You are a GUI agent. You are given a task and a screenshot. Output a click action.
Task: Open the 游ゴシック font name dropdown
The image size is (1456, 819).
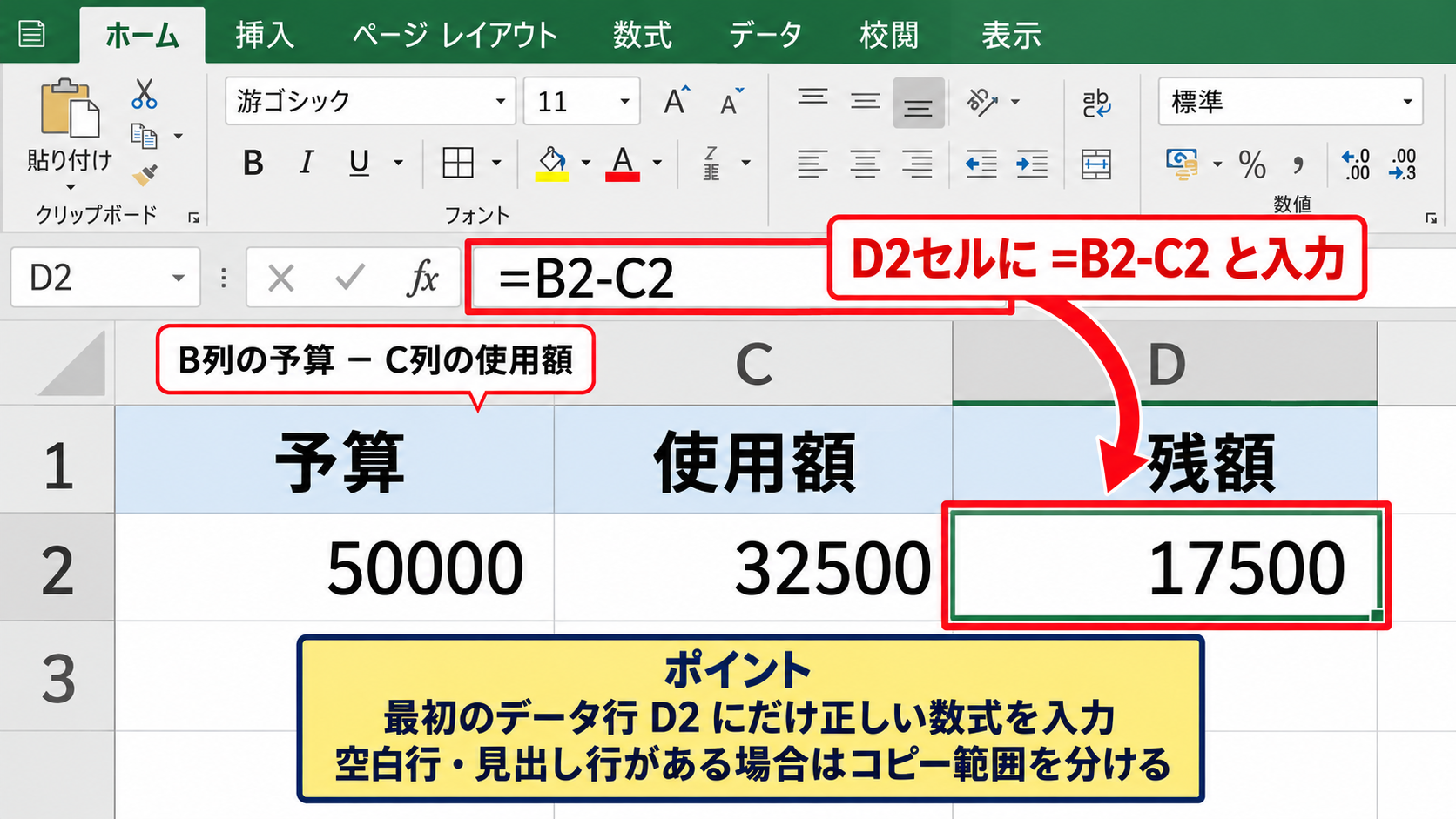501,101
